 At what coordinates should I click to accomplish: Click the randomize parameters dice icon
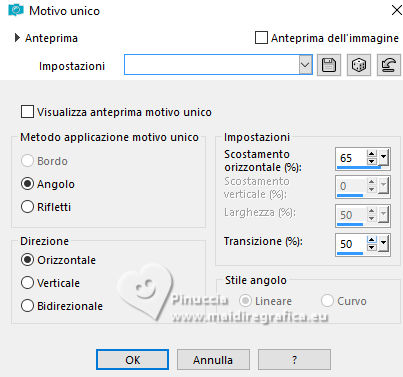coord(359,65)
